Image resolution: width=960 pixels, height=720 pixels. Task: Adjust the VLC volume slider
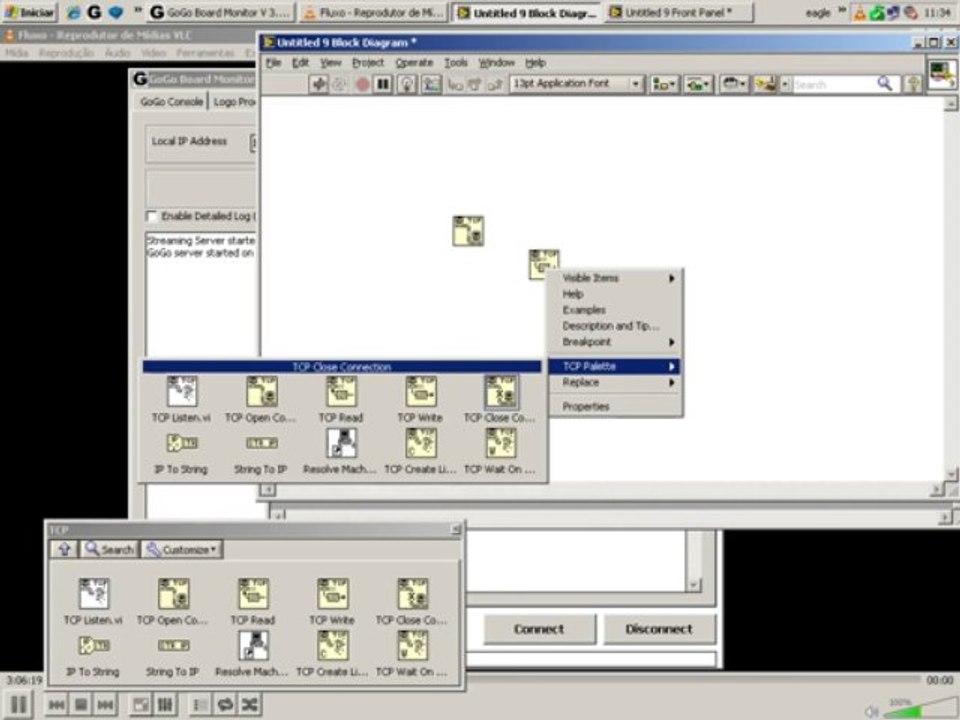coord(919,708)
